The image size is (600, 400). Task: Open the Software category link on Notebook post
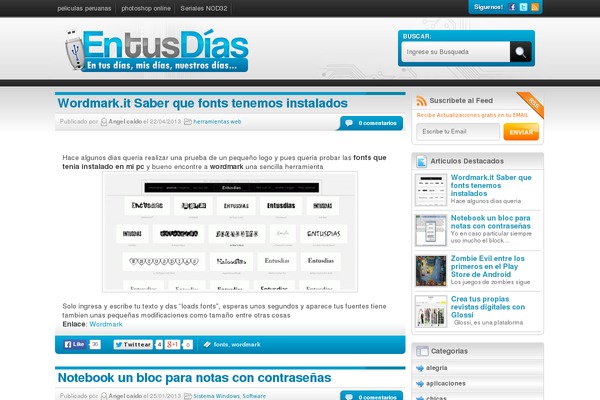click(x=254, y=396)
